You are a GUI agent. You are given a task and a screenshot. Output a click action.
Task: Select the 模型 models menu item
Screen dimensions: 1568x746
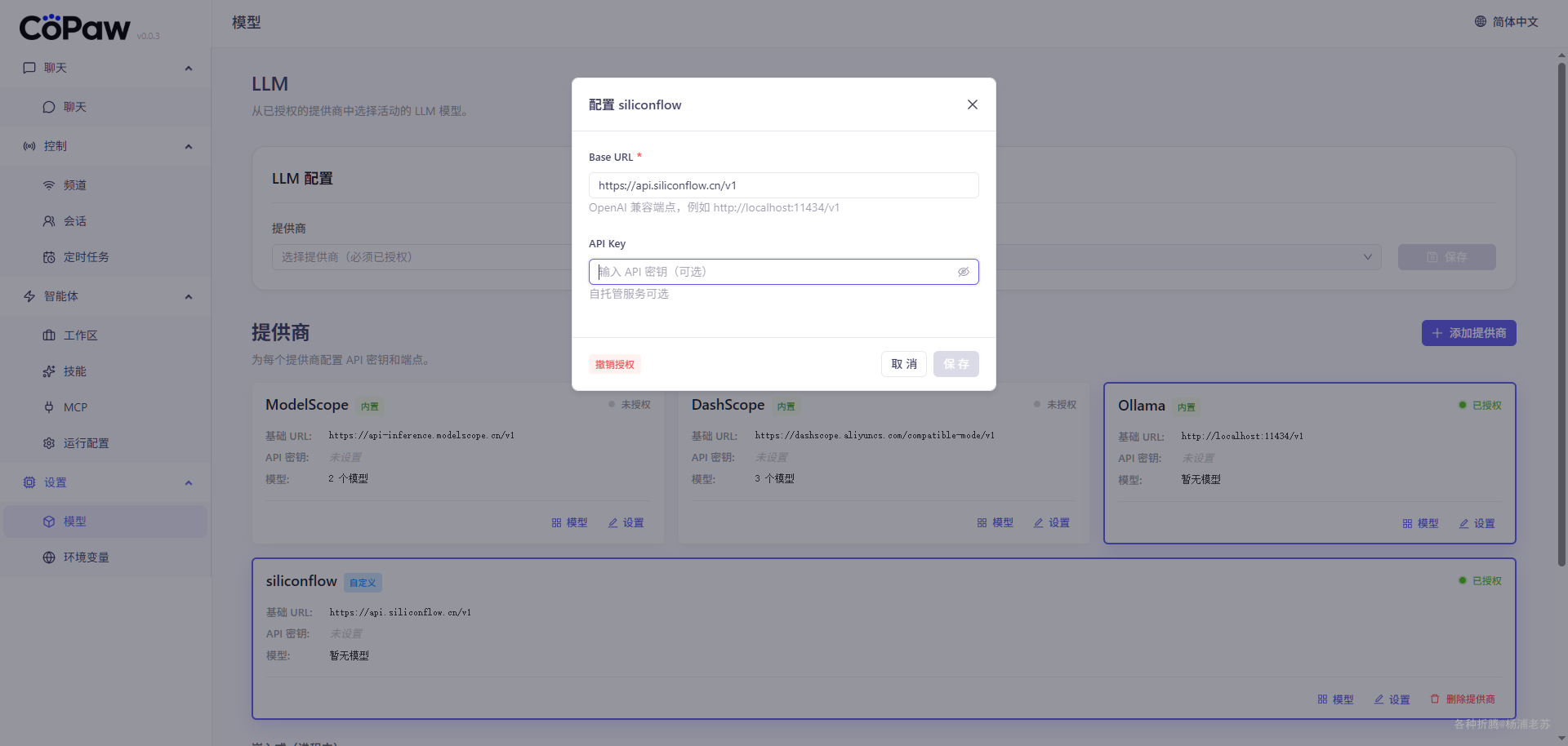pyautogui.click(x=105, y=522)
